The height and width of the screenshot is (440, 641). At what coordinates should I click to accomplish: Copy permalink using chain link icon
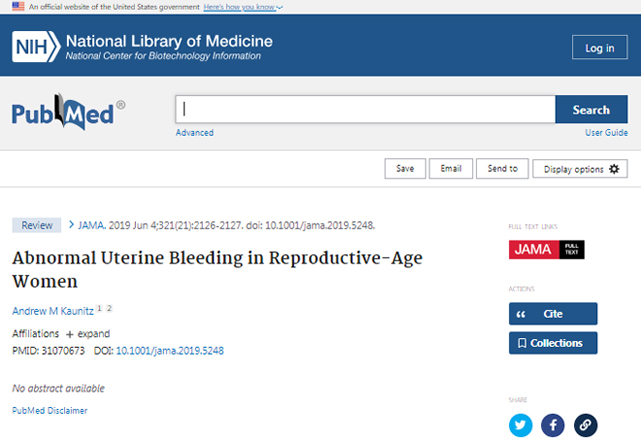(x=585, y=425)
